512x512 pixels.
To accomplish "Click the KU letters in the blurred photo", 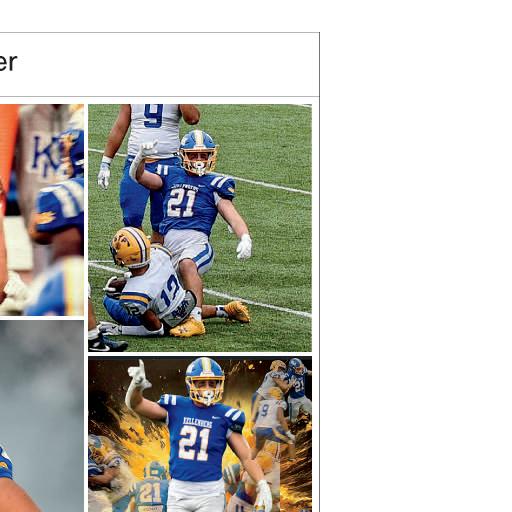I will pos(47,155).
